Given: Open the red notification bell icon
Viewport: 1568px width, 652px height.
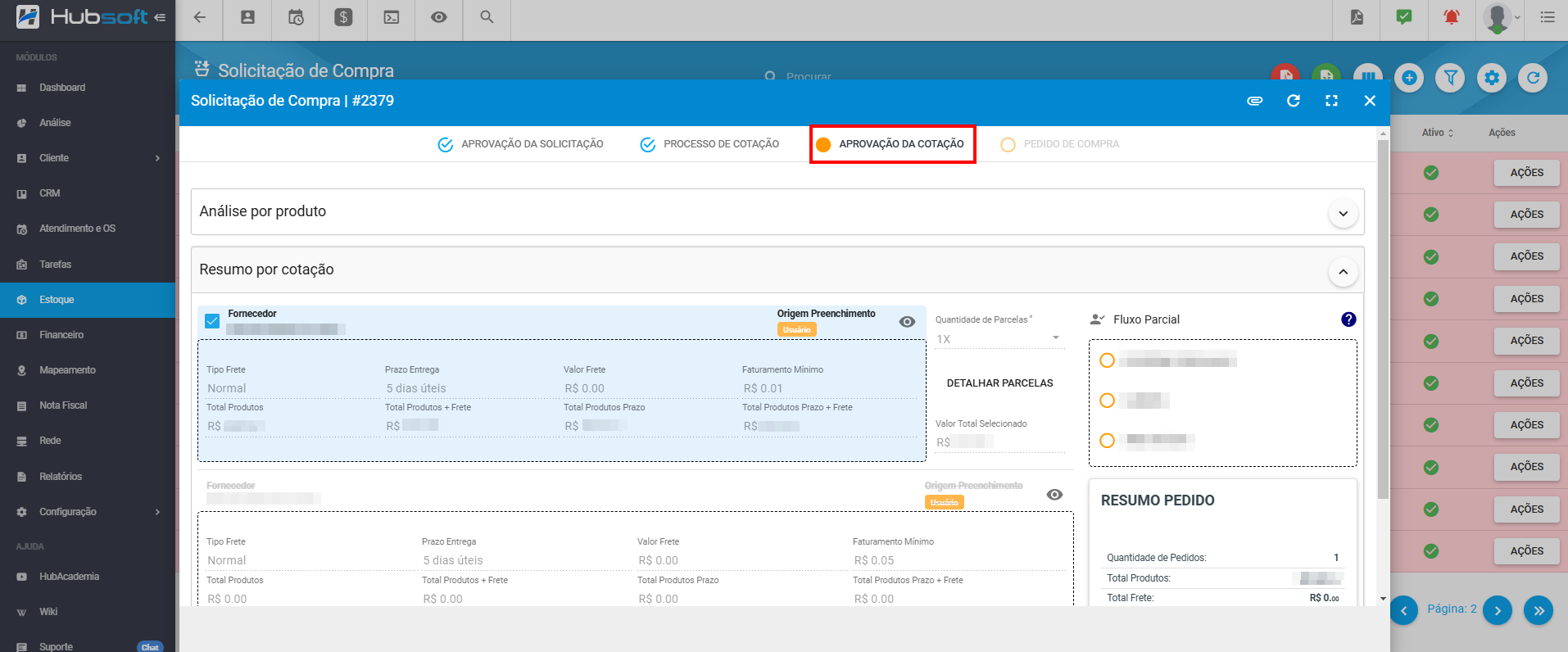Looking at the screenshot, I should [1451, 17].
